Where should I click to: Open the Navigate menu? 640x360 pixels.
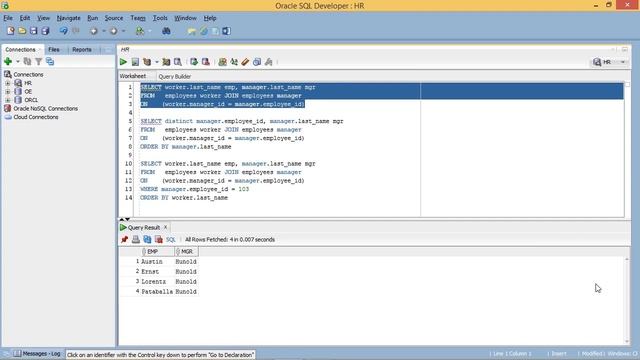(69, 18)
